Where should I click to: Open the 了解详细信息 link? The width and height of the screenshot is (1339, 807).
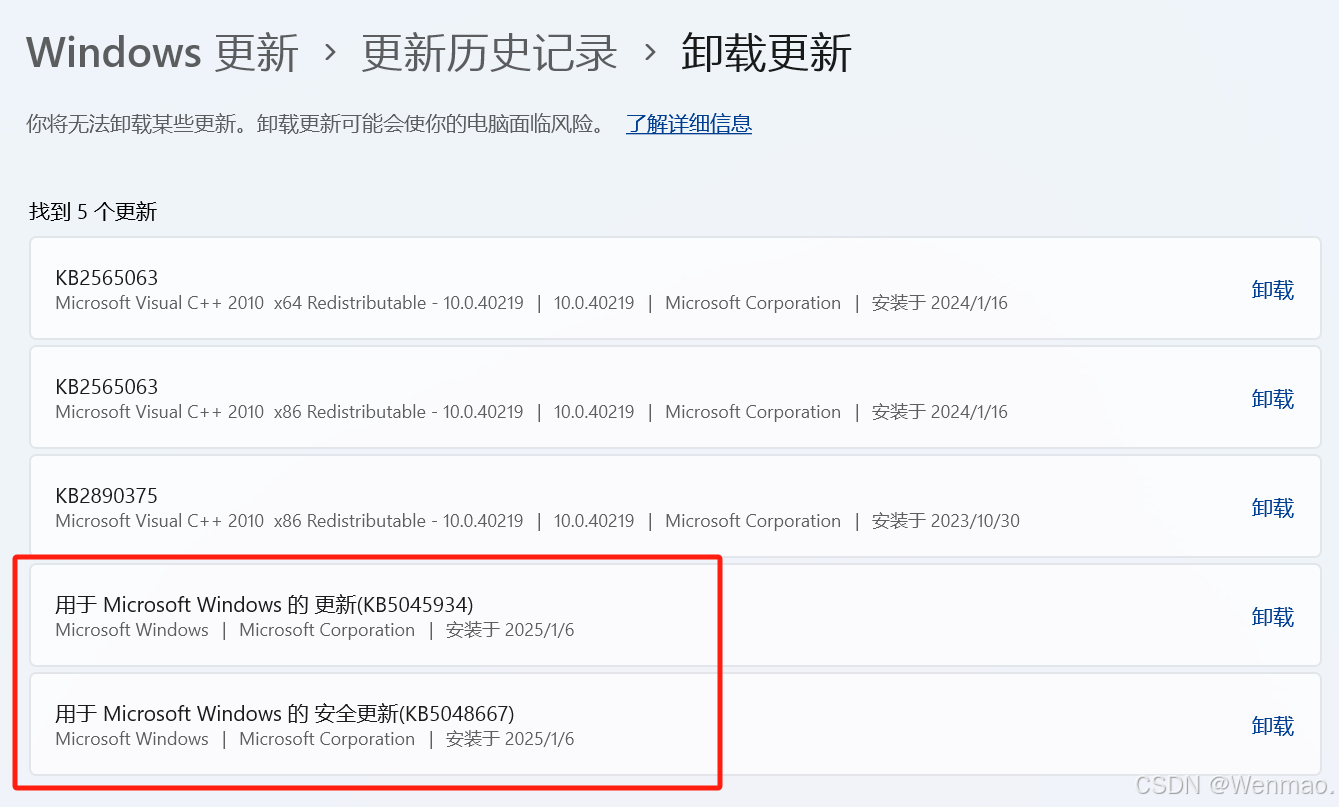[x=689, y=124]
